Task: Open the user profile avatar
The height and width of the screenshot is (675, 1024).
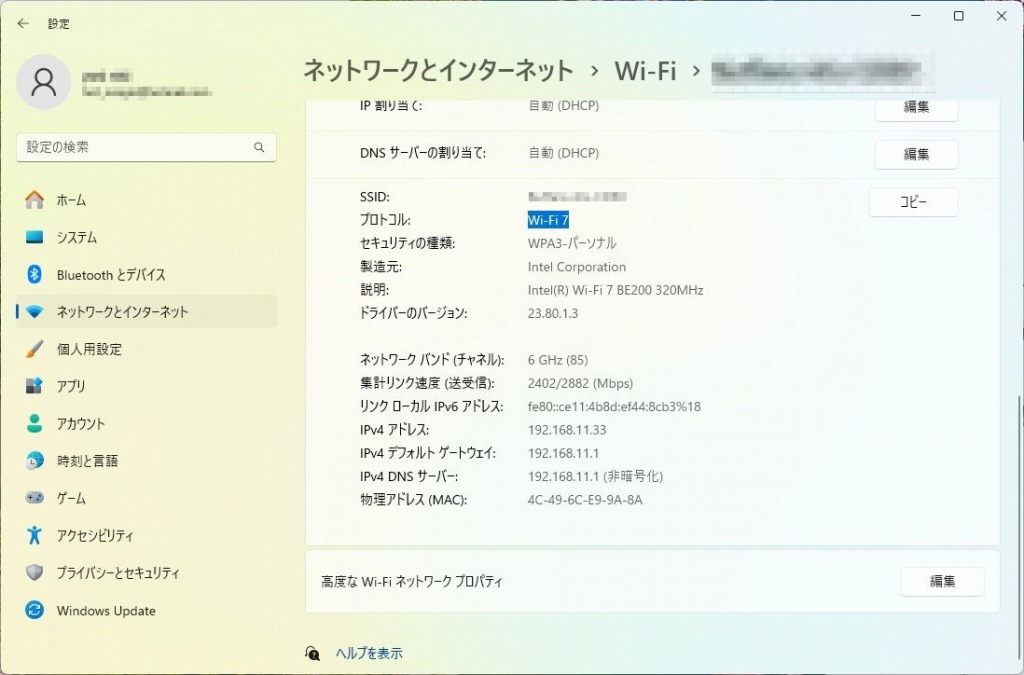Action: tap(44, 82)
